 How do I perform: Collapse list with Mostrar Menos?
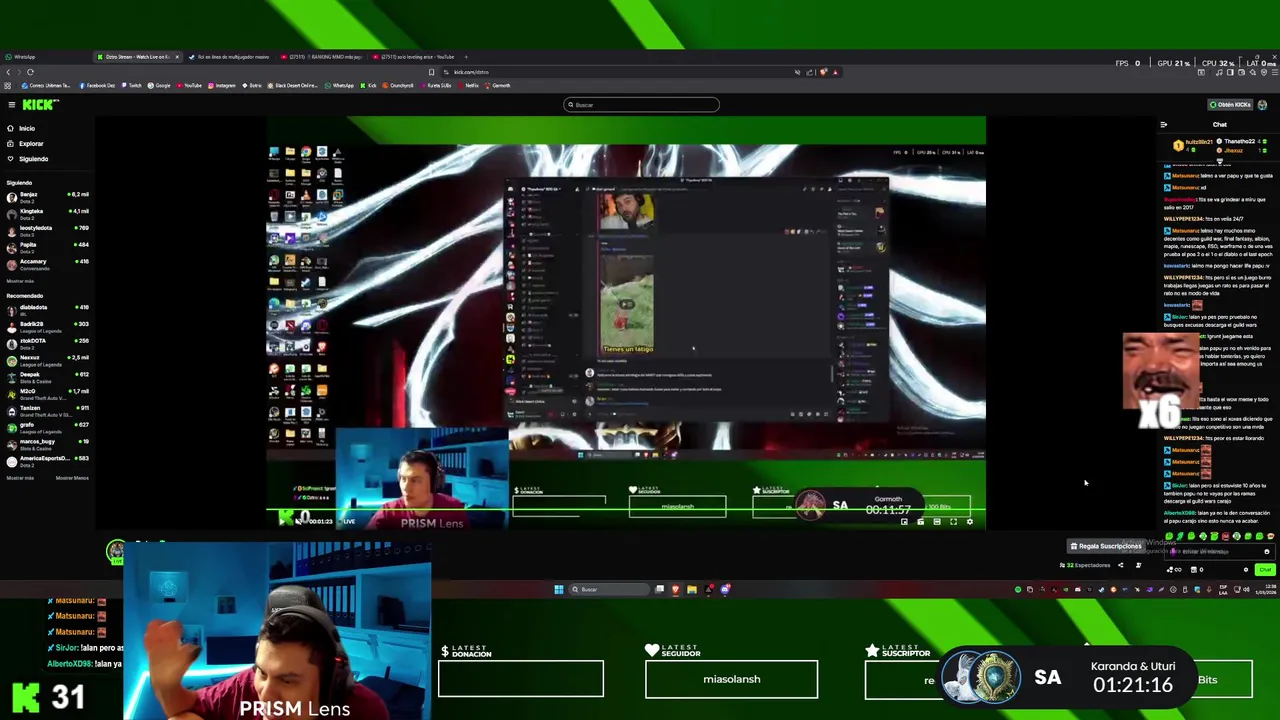(x=72, y=478)
